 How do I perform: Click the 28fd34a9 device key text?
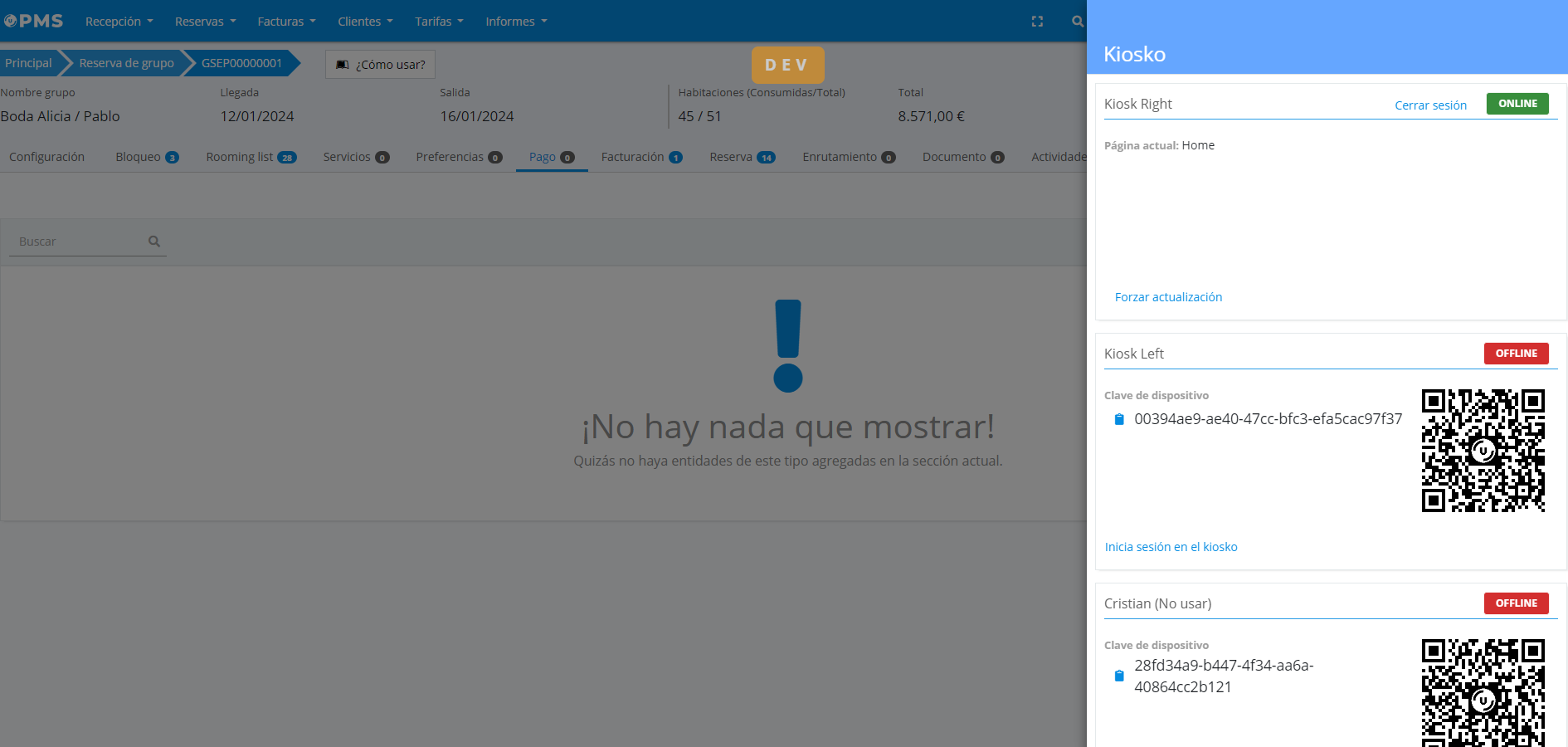tap(1224, 676)
